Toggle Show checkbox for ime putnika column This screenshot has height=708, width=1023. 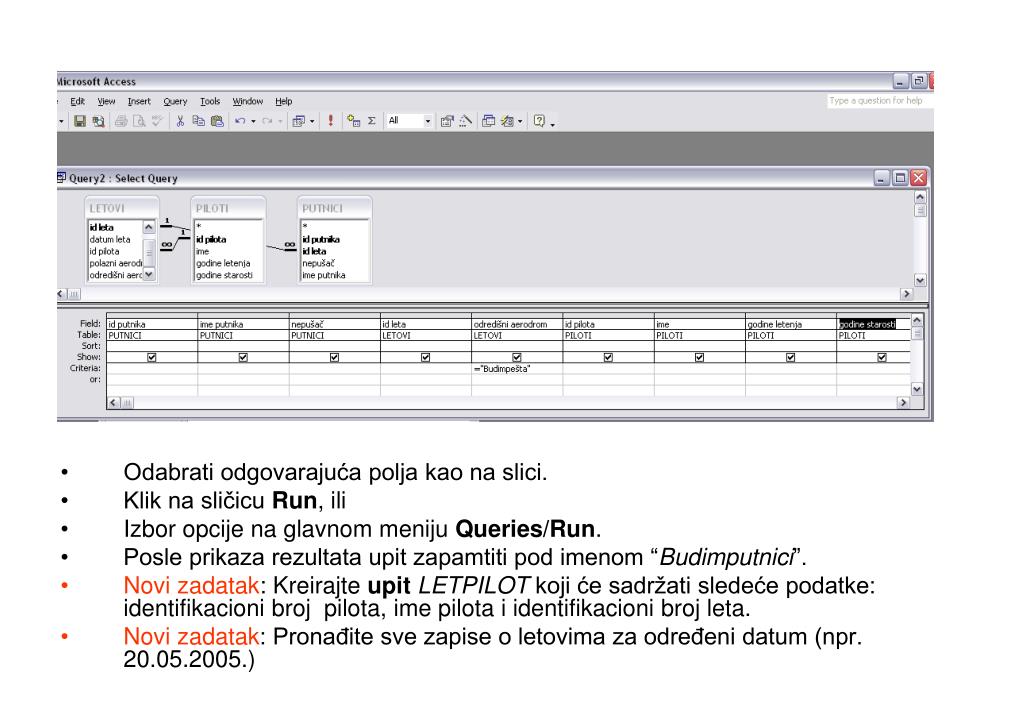[243, 358]
